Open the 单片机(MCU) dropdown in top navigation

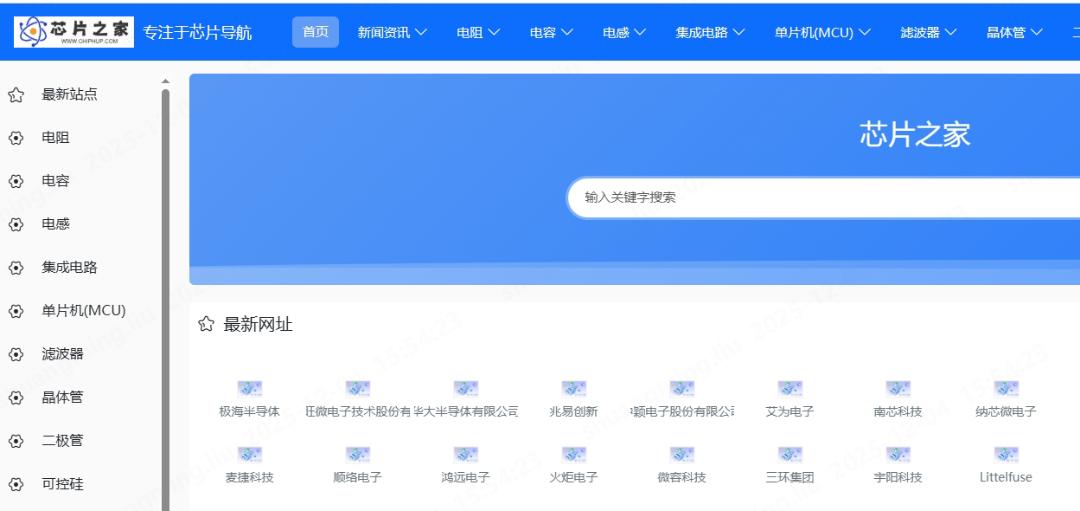[822, 32]
